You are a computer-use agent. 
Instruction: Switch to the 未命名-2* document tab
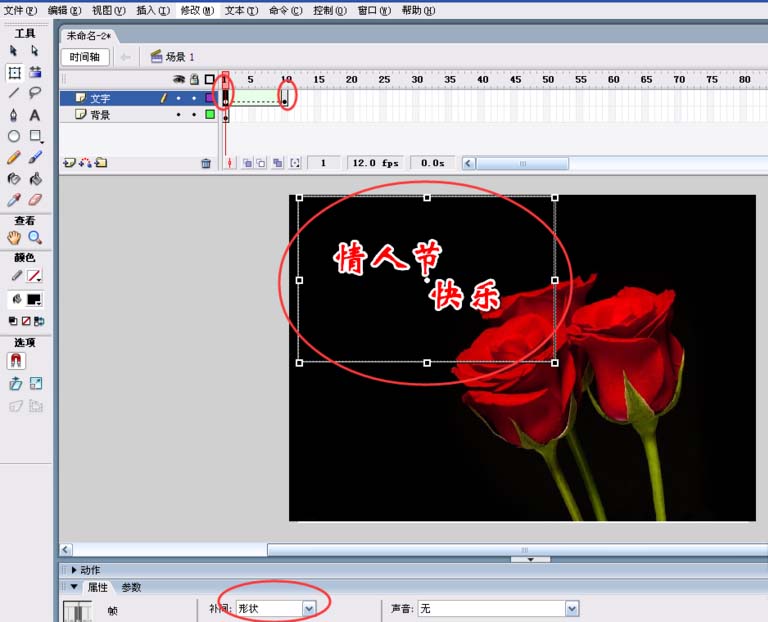[x=89, y=36]
